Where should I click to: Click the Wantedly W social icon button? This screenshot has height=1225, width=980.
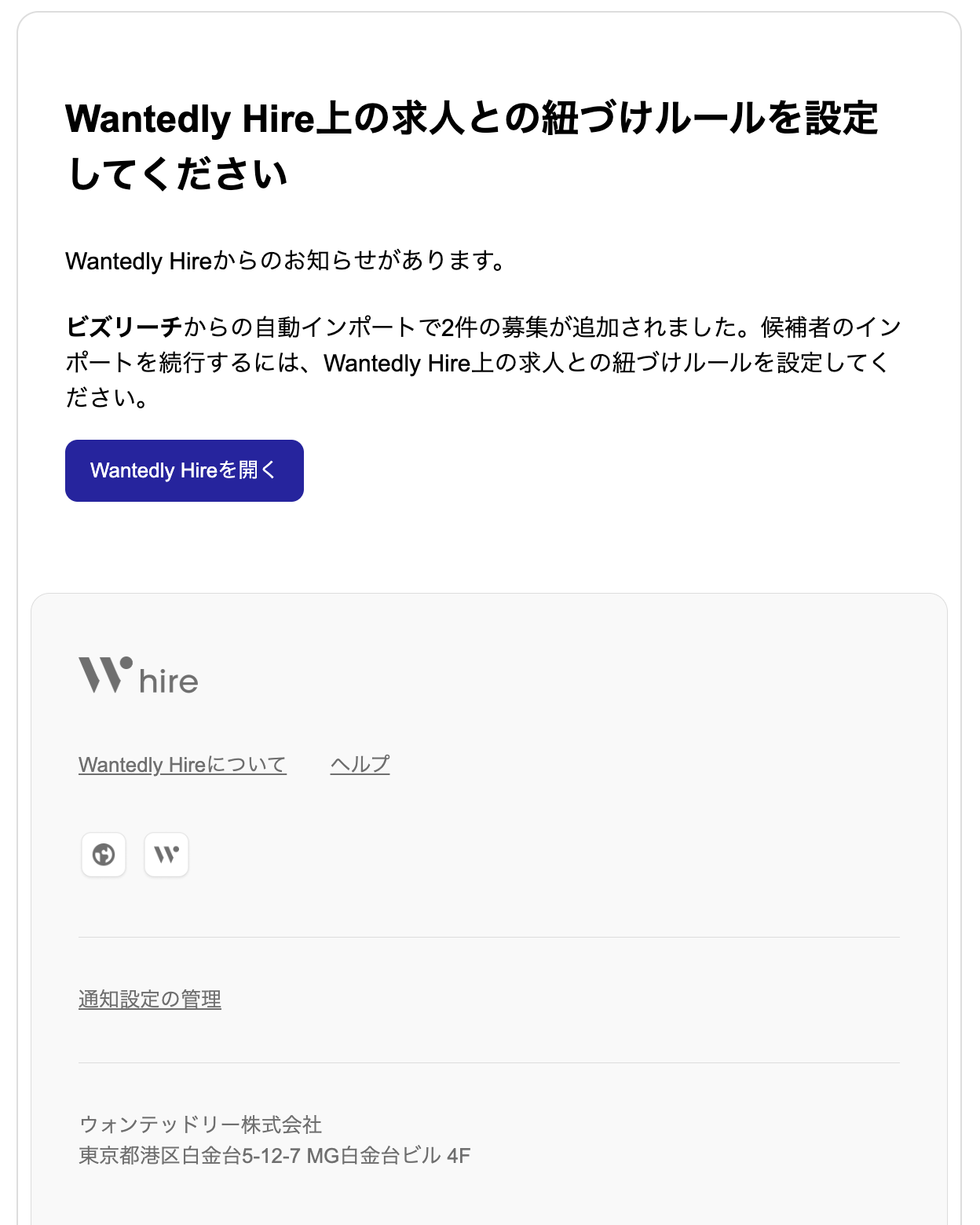point(166,854)
